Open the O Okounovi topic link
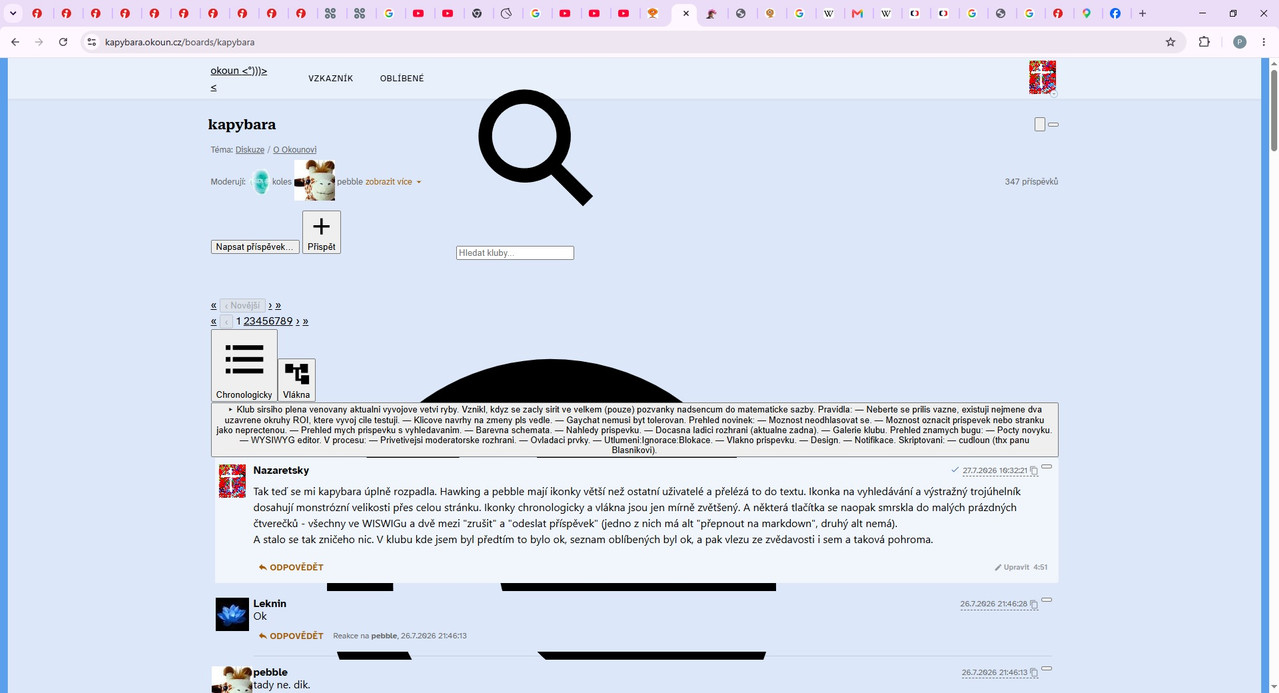The width and height of the screenshot is (1279, 693). point(295,150)
